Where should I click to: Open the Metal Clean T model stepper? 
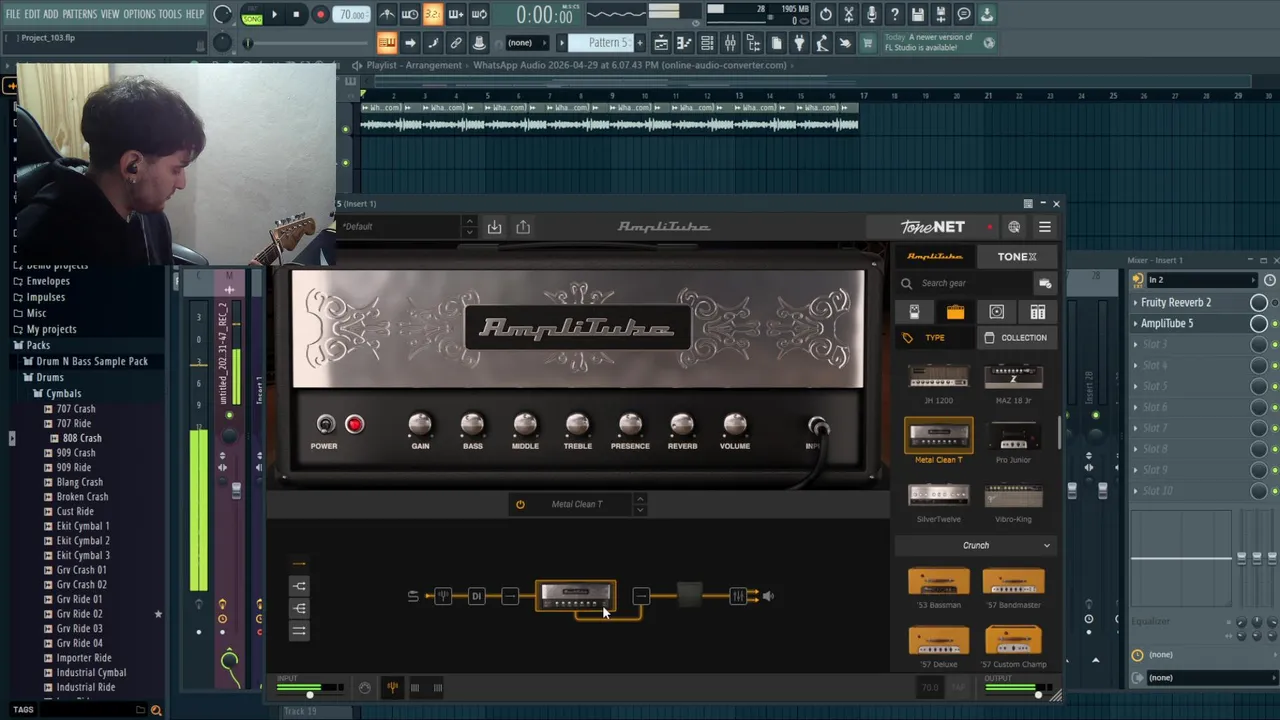(640, 504)
